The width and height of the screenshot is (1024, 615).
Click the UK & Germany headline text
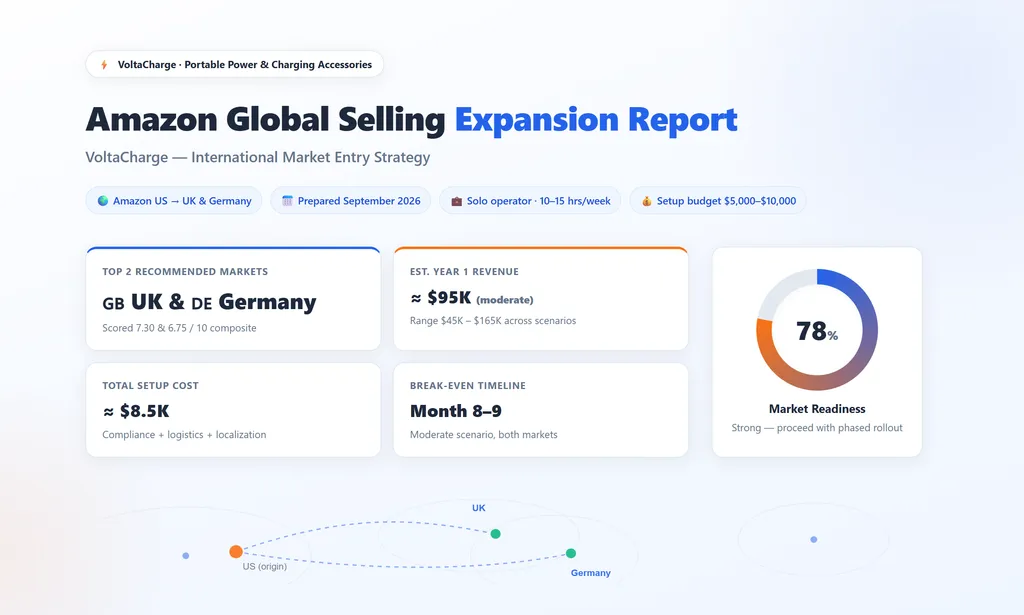[x=209, y=302]
